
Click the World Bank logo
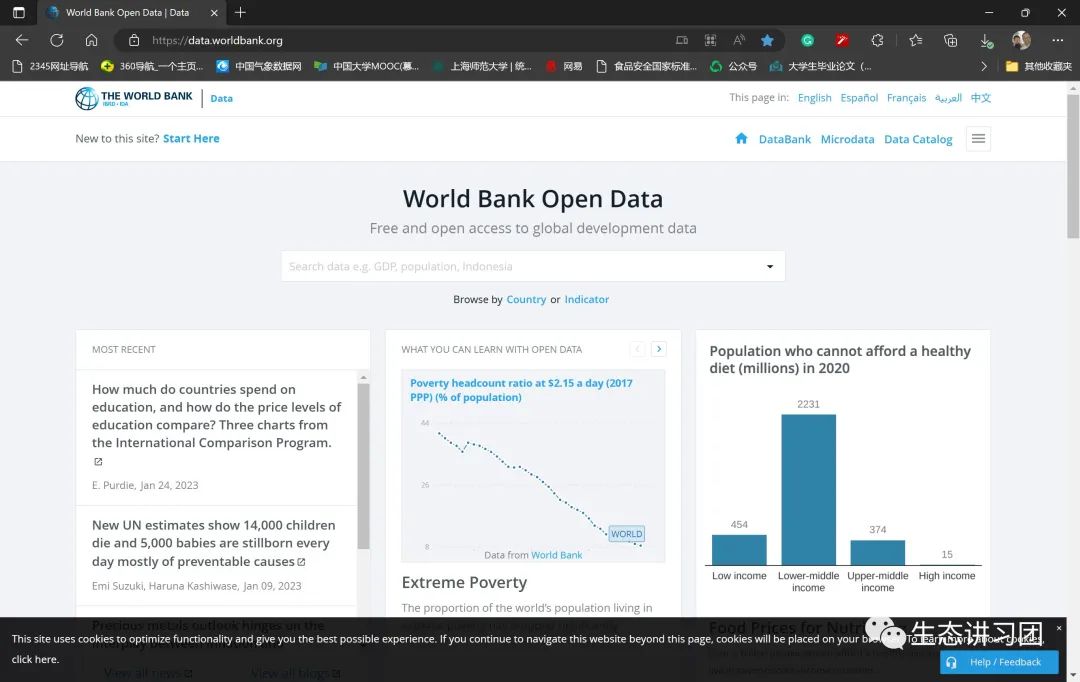[134, 99]
